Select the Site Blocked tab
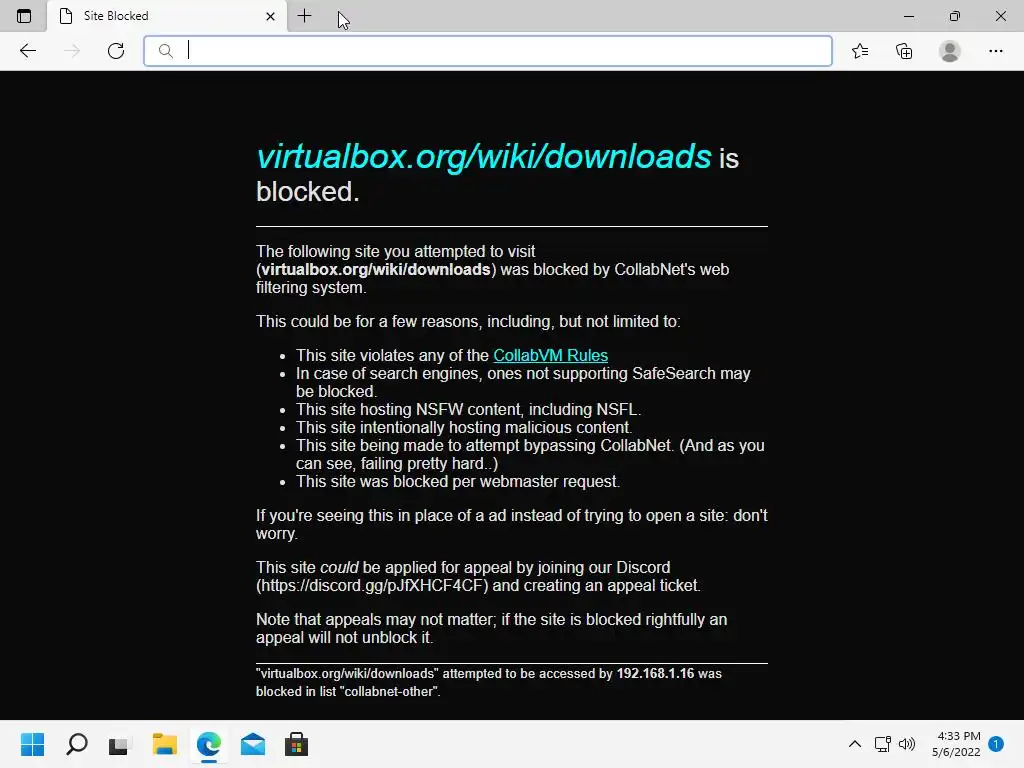The height and width of the screenshot is (768, 1024). [167, 16]
